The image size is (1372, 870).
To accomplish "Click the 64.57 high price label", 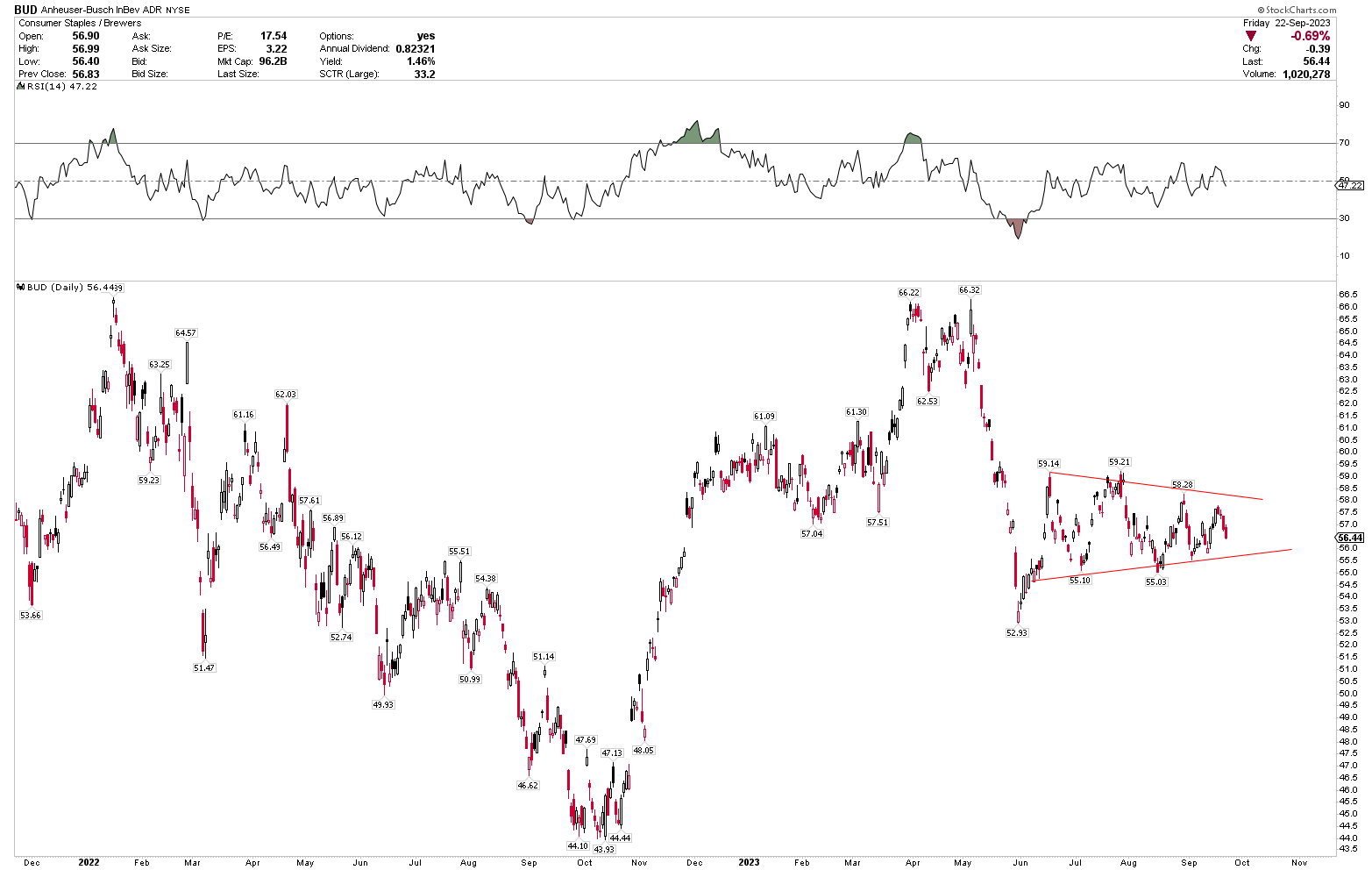I will [x=186, y=332].
